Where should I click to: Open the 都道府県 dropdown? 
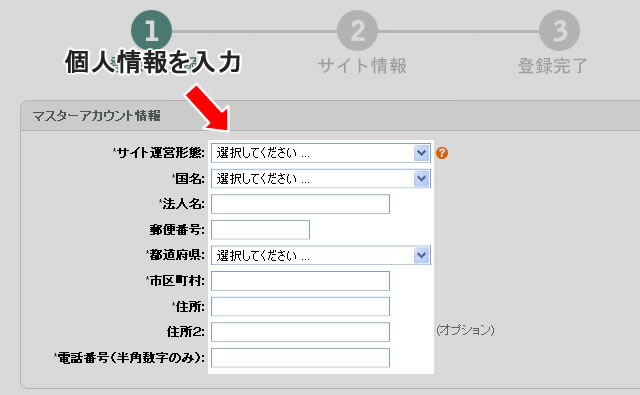[320, 255]
